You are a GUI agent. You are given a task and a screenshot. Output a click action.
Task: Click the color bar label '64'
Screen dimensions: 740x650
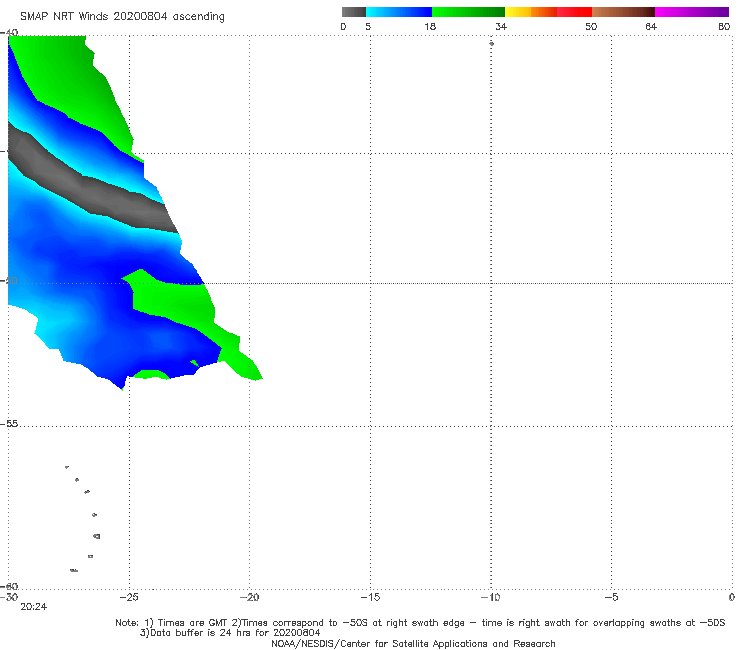tap(651, 27)
